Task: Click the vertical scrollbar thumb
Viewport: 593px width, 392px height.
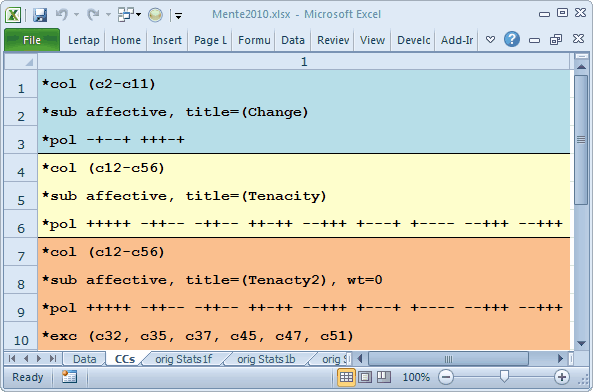Action: click(x=581, y=140)
